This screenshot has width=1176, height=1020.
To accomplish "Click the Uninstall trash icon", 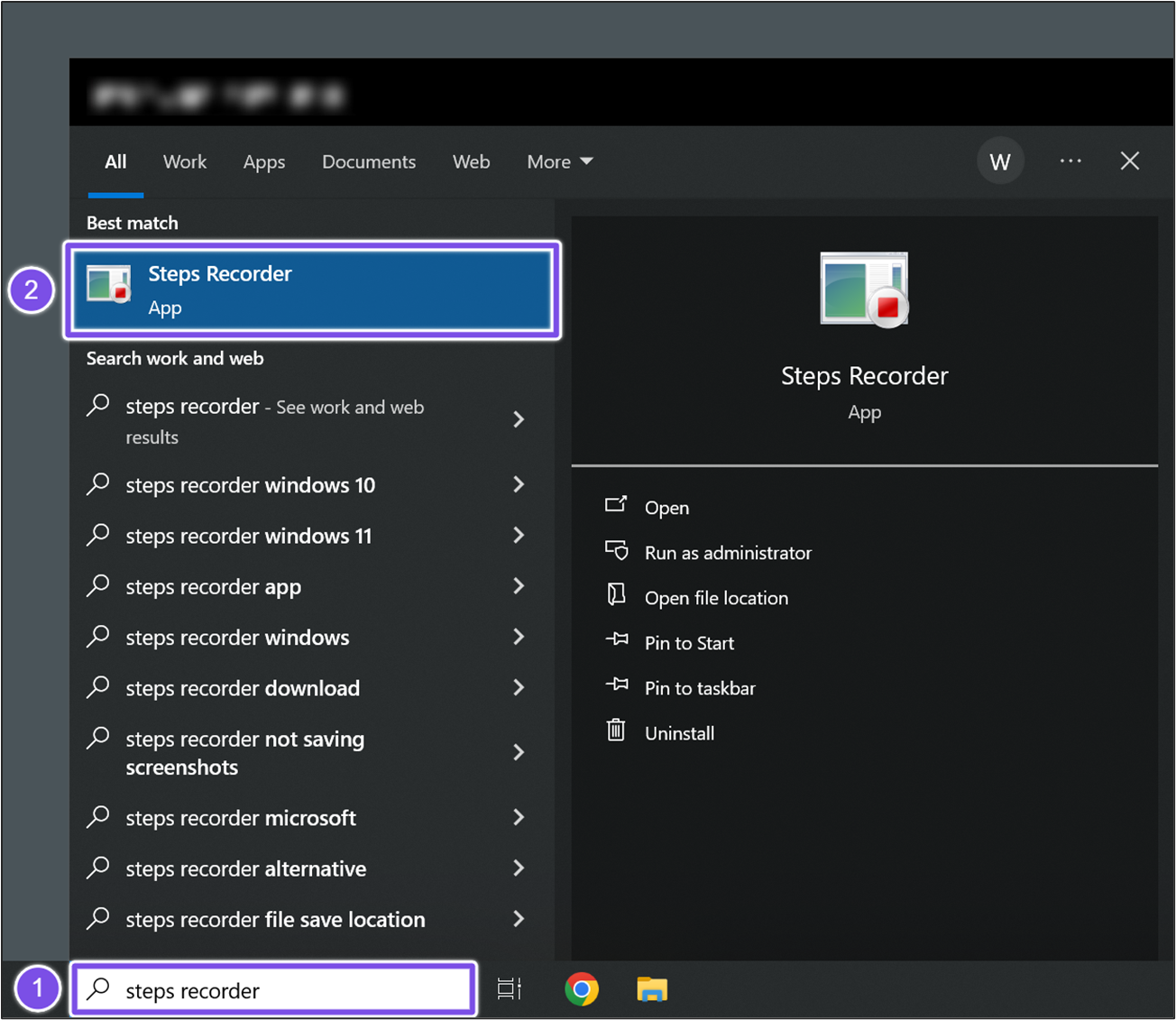I will 616,731.
